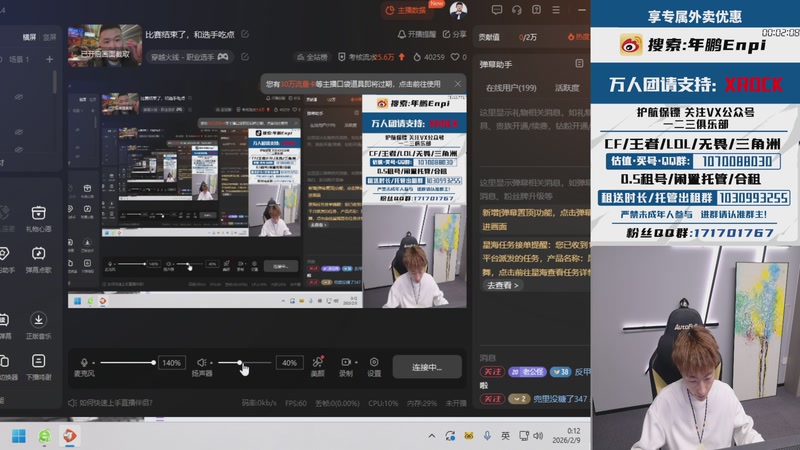Click the 穿越火线 - 职业选手 category tag

point(189,57)
